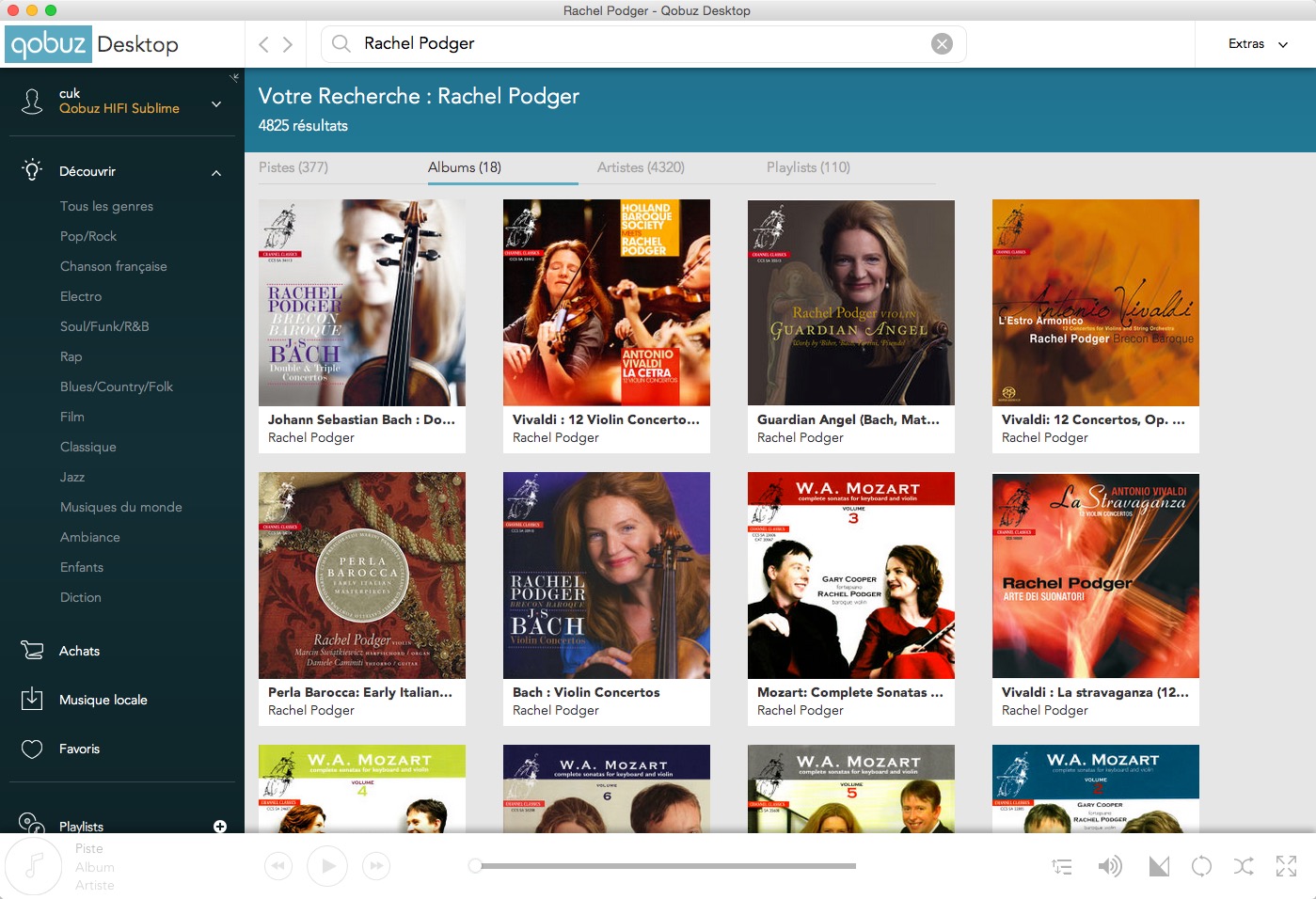1316x899 pixels.
Task: Click the Découvrir lightbulb icon
Action: (x=32, y=170)
